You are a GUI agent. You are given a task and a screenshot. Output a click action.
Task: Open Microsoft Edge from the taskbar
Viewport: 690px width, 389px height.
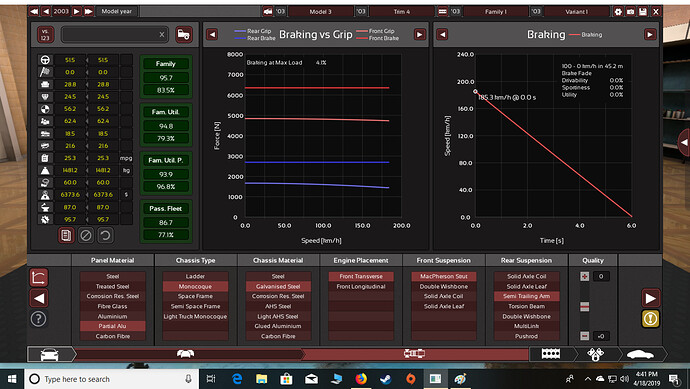coord(237,379)
